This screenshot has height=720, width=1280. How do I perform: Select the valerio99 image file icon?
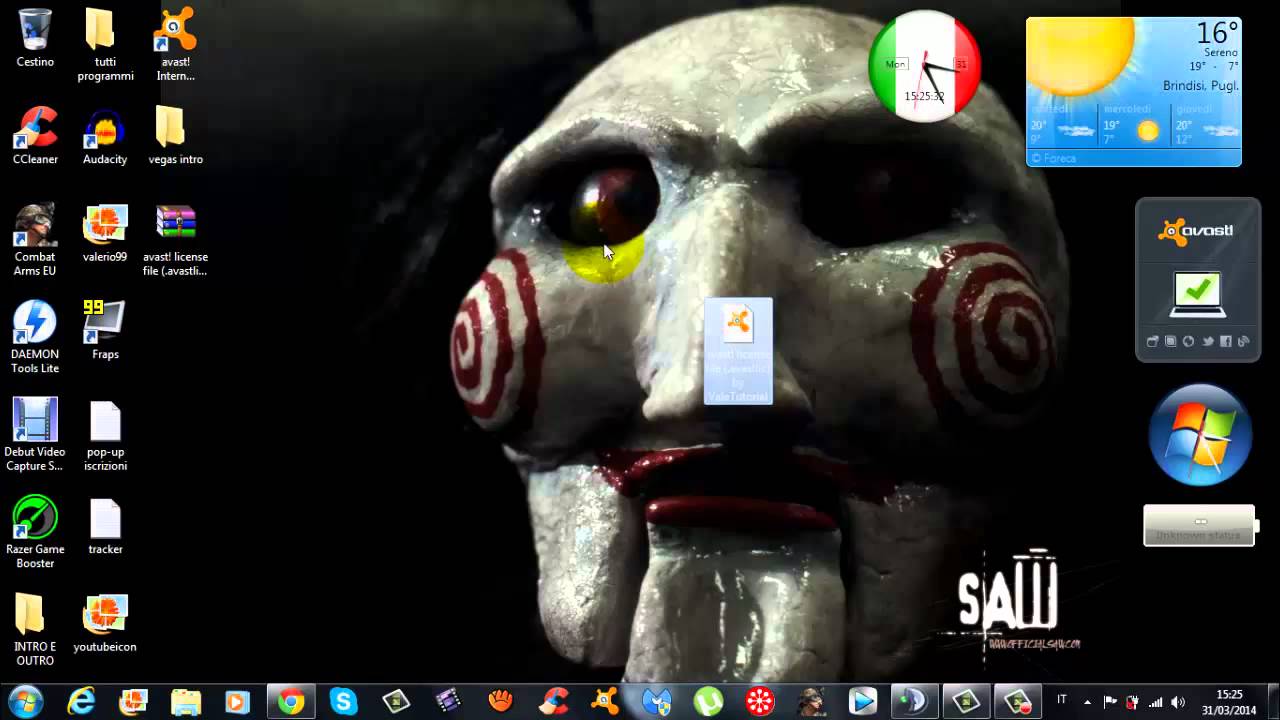105,233
